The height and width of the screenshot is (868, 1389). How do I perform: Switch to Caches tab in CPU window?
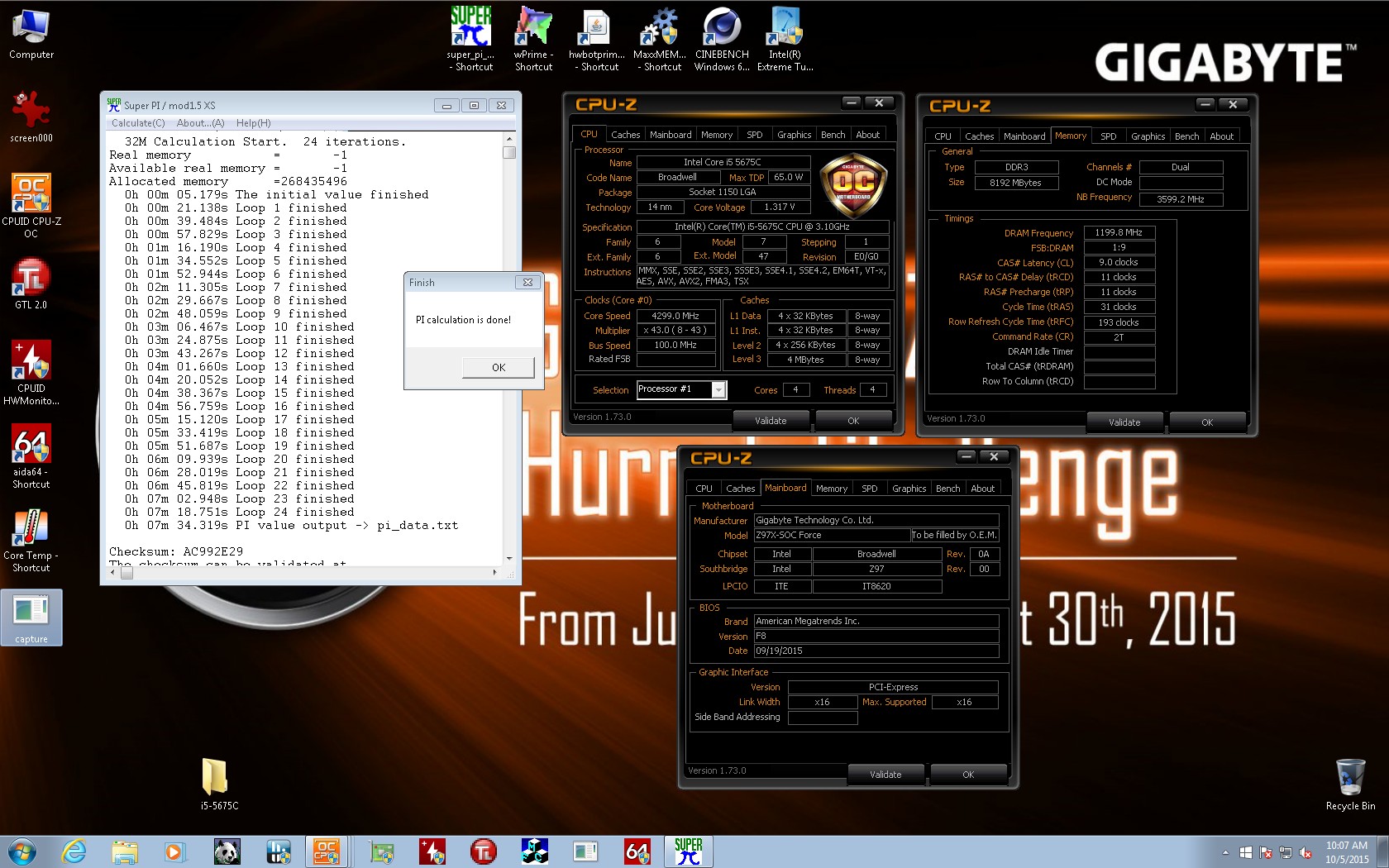pos(625,135)
